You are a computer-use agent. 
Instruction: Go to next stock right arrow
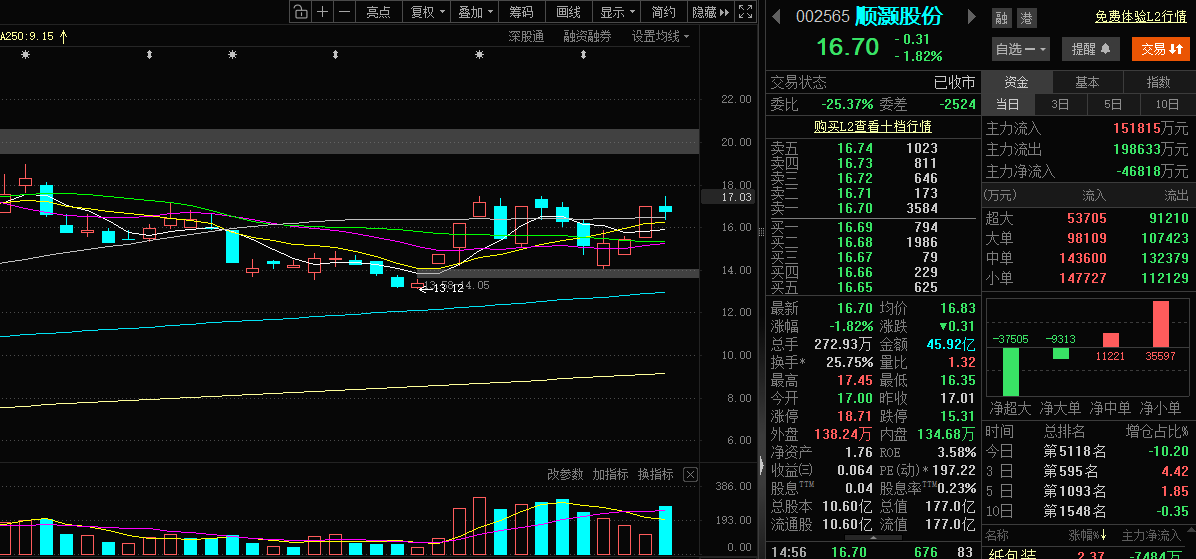click(971, 16)
